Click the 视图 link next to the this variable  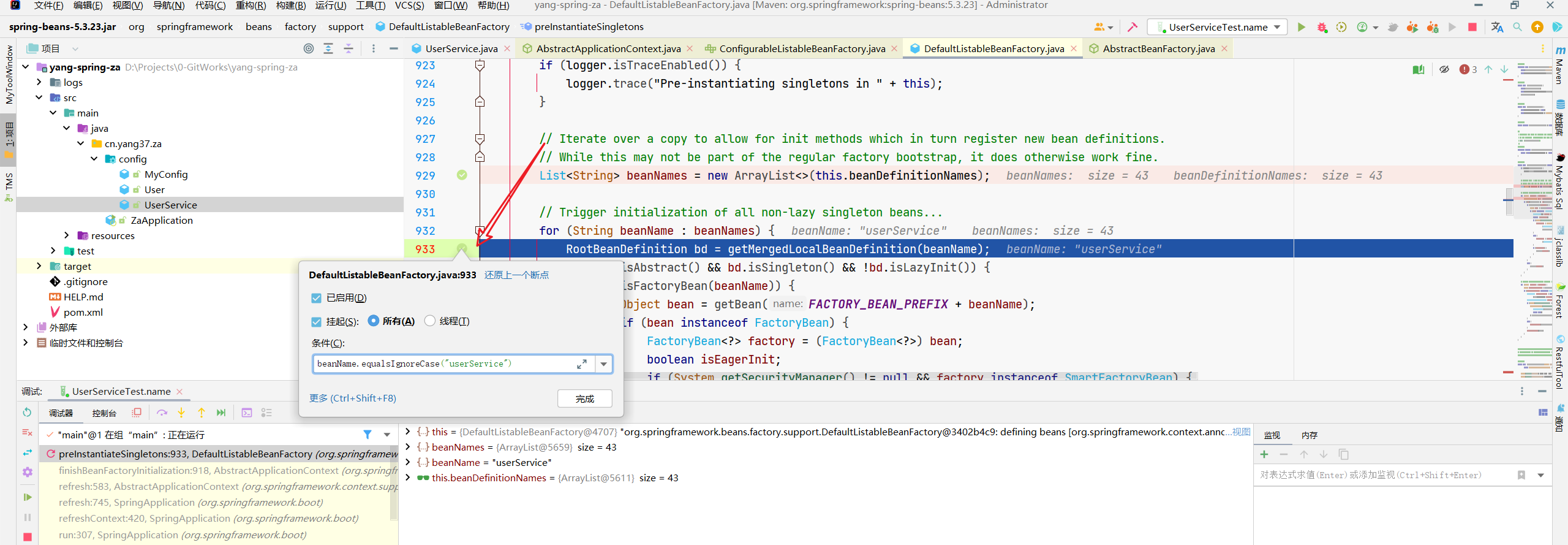pos(1241,432)
